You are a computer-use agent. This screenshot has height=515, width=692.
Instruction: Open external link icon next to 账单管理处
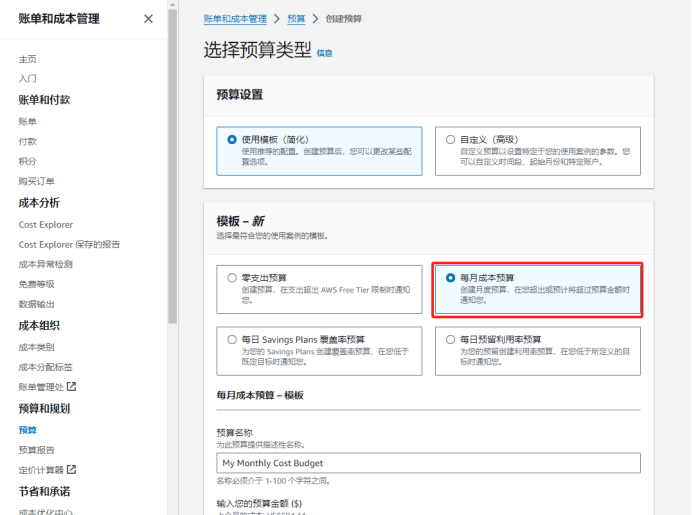pos(71,387)
